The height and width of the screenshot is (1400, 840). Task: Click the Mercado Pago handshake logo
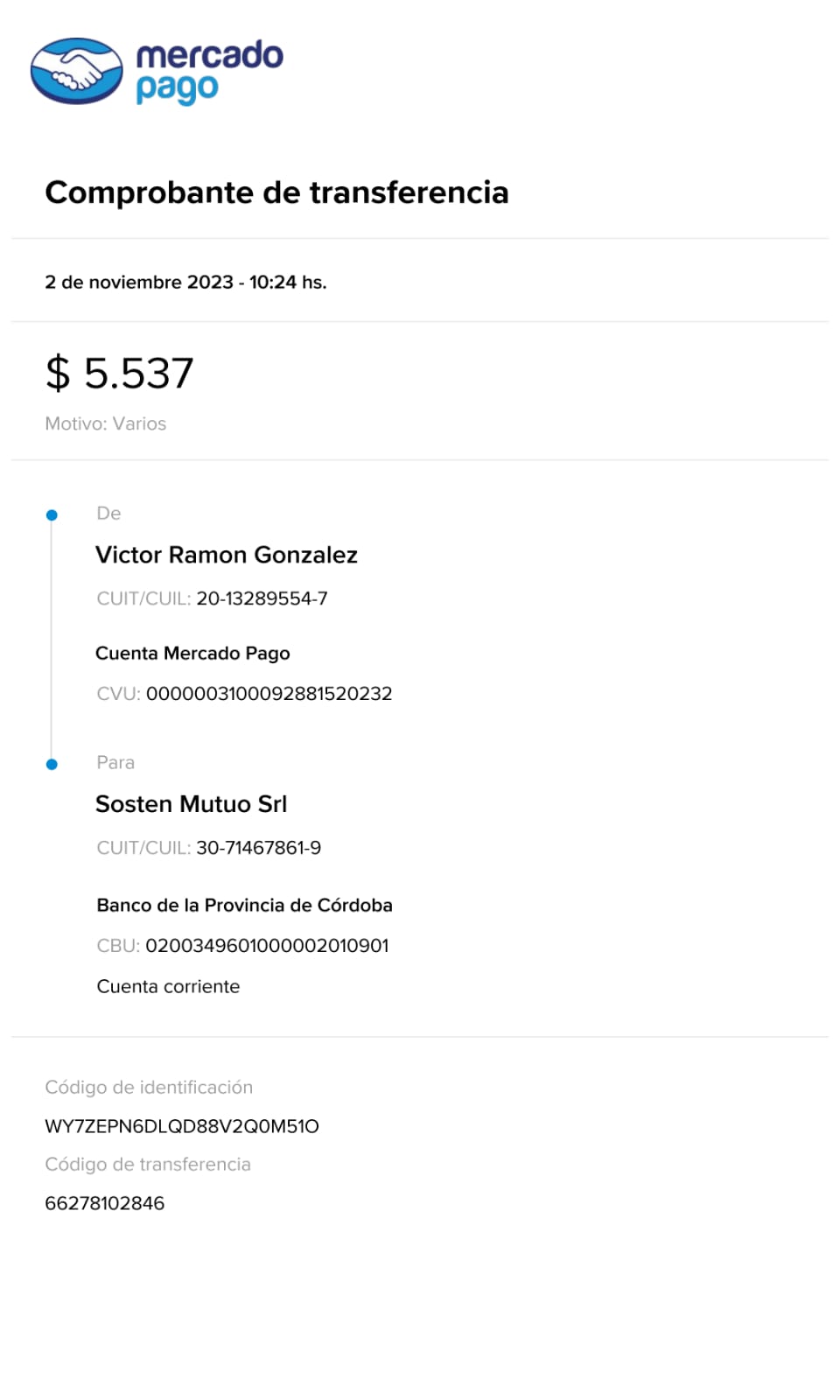point(77,71)
